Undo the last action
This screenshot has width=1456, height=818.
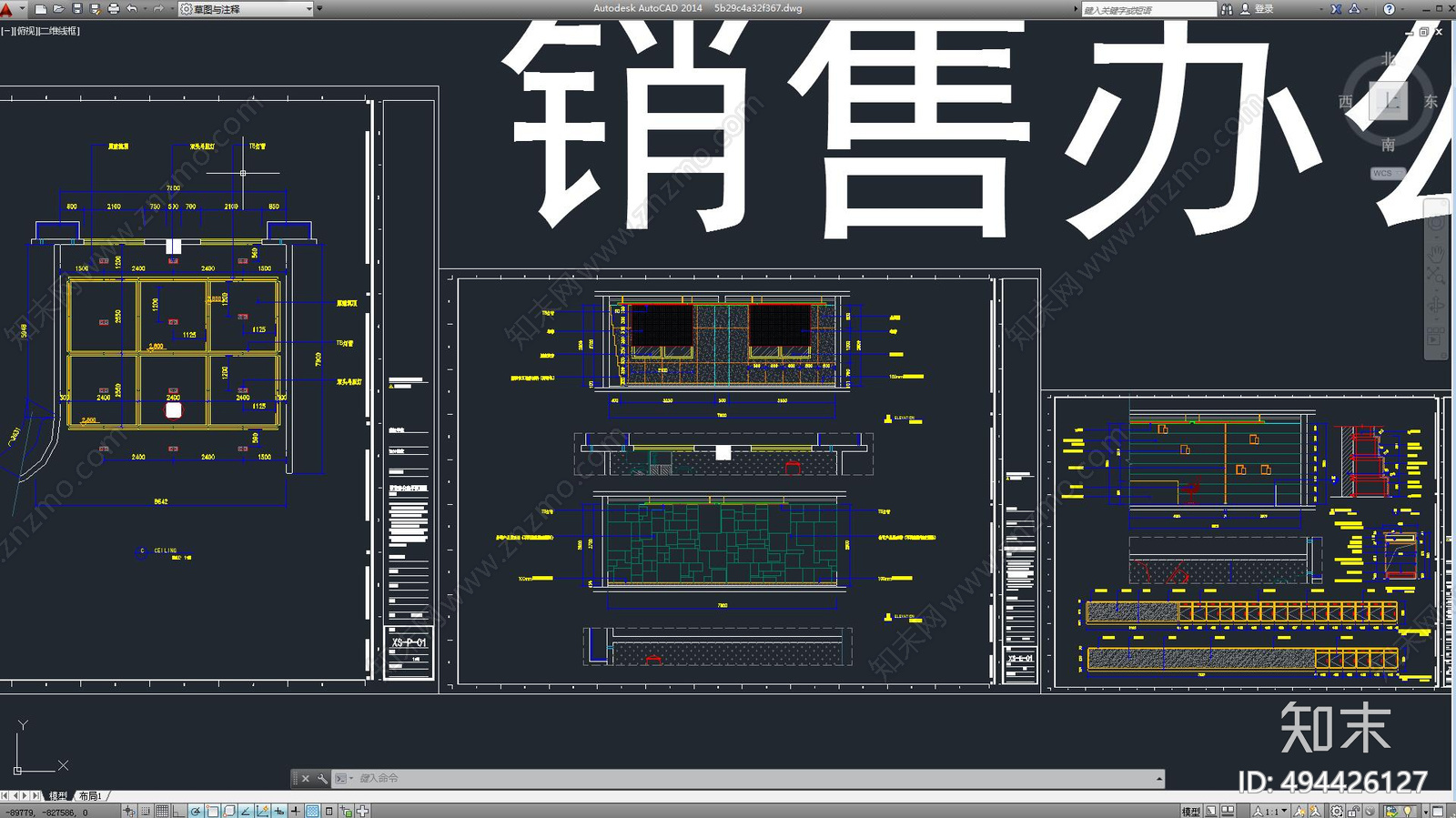point(132,9)
